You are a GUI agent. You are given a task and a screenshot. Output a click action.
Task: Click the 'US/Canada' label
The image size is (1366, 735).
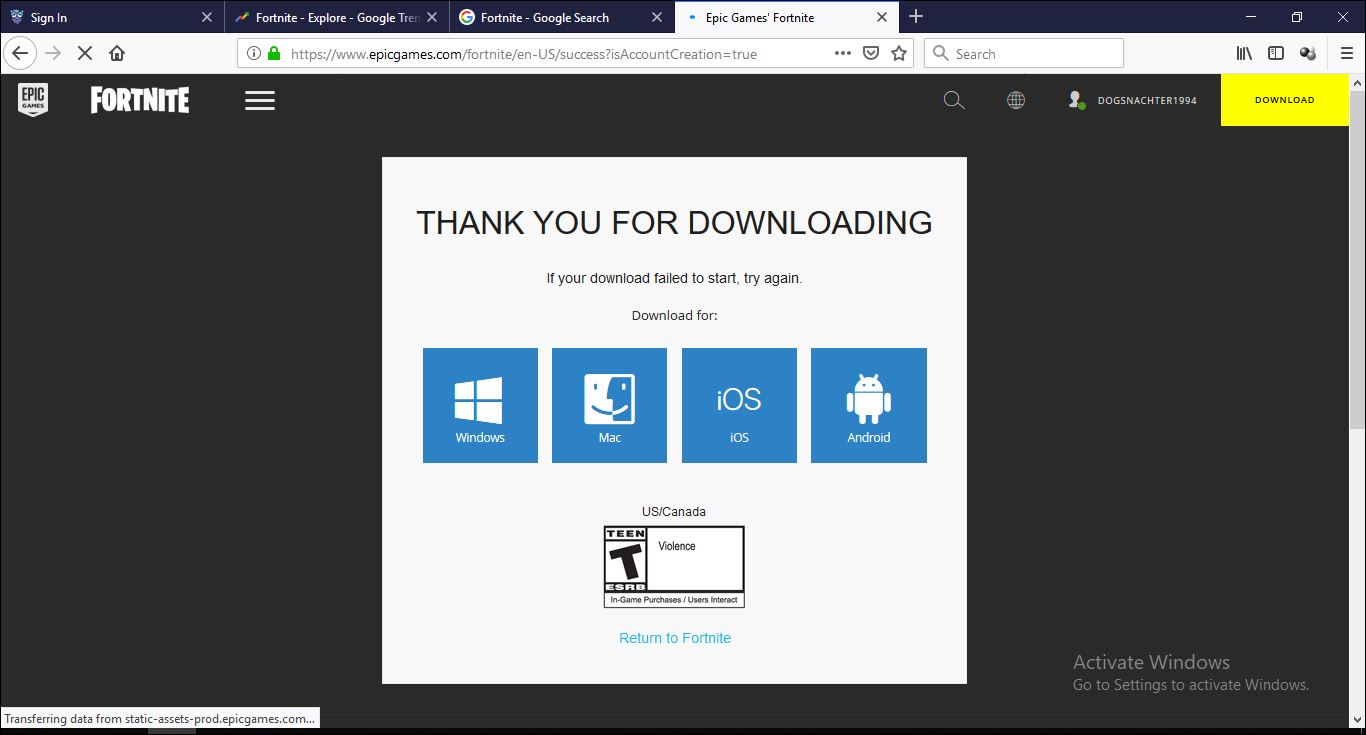point(674,511)
